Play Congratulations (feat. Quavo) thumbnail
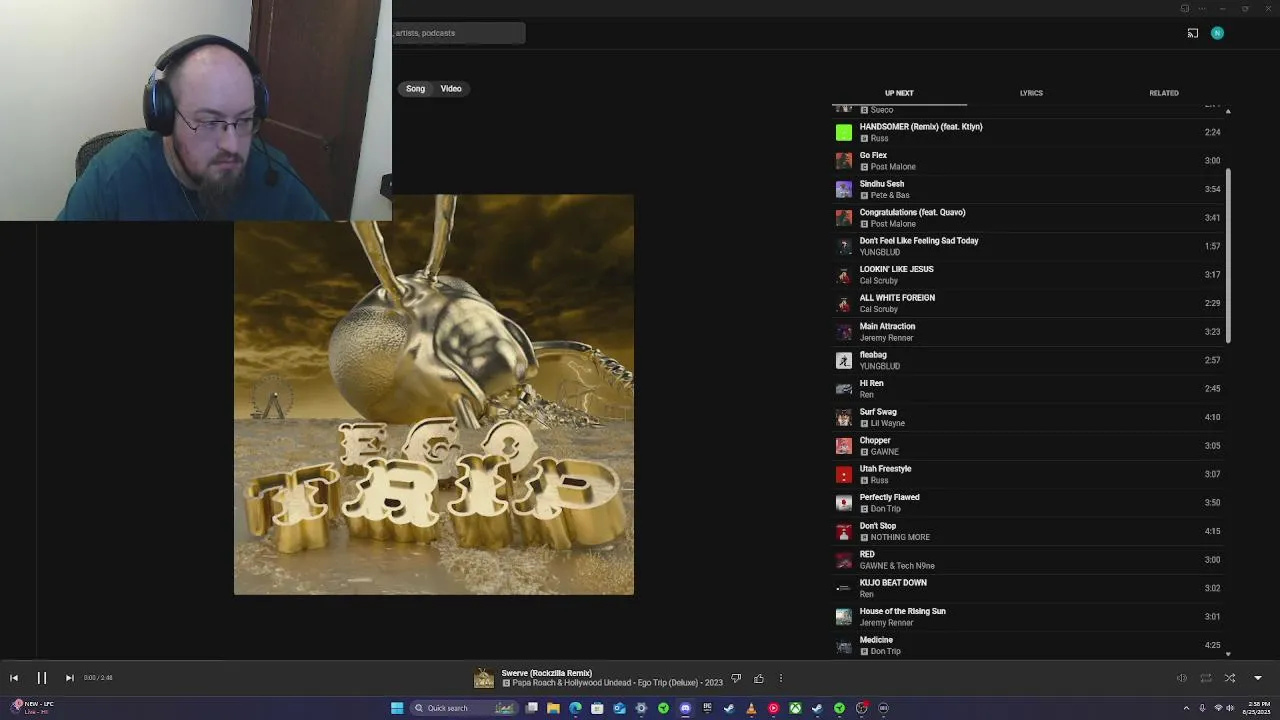 tap(844, 217)
